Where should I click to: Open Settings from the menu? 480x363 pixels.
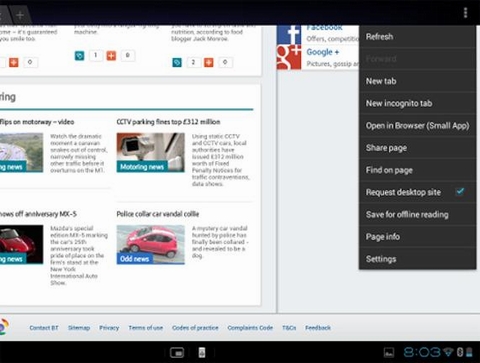[x=417, y=259]
